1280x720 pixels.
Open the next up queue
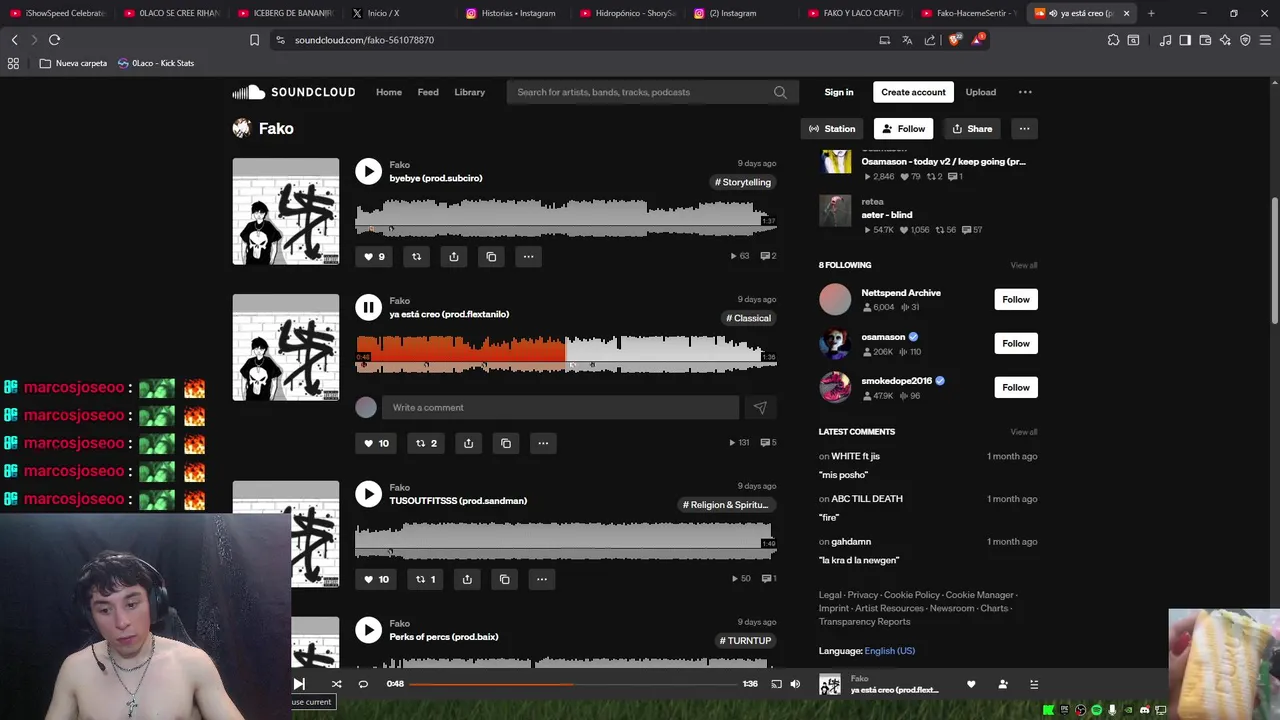tap(1034, 684)
